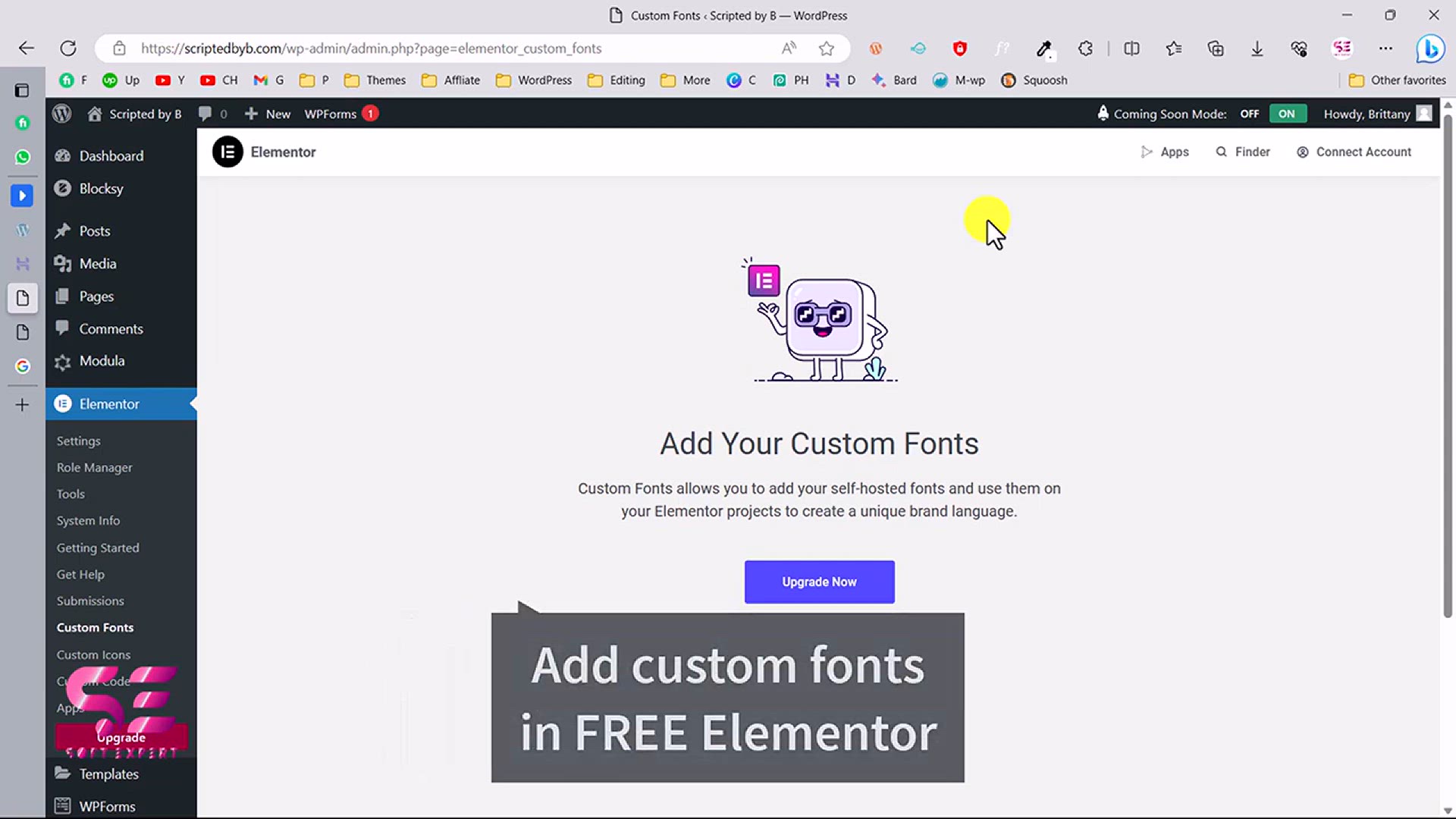This screenshot has width=1456, height=819.
Task: Open the New content menu
Action: [267, 114]
